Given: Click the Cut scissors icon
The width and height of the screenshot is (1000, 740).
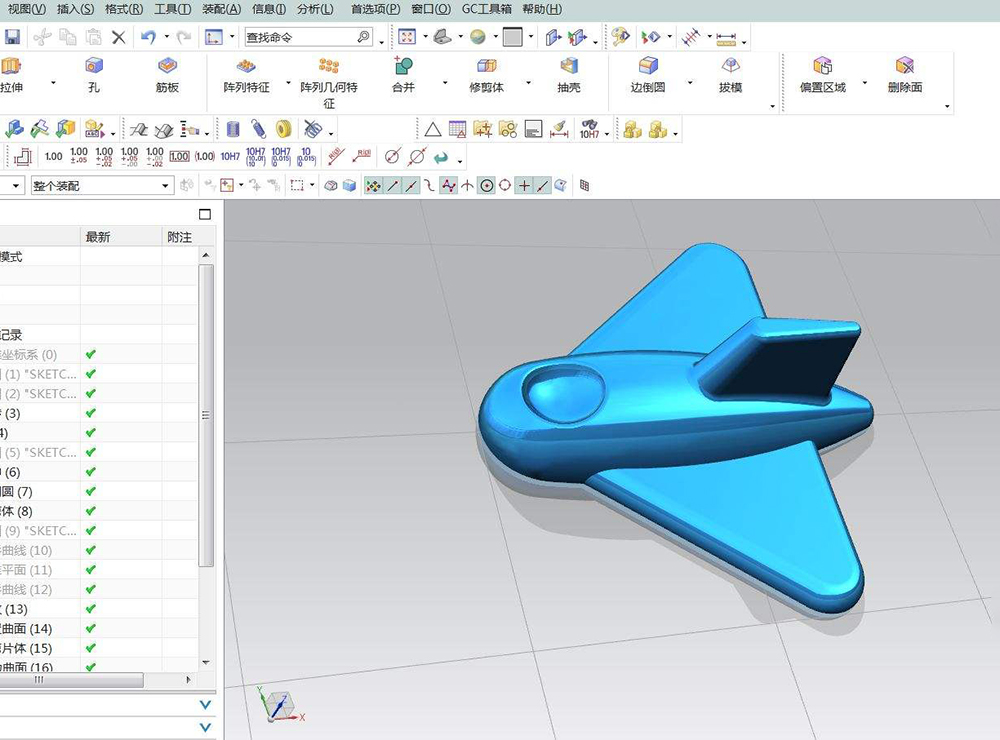Looking at the screenshot, I should point(42,37).
